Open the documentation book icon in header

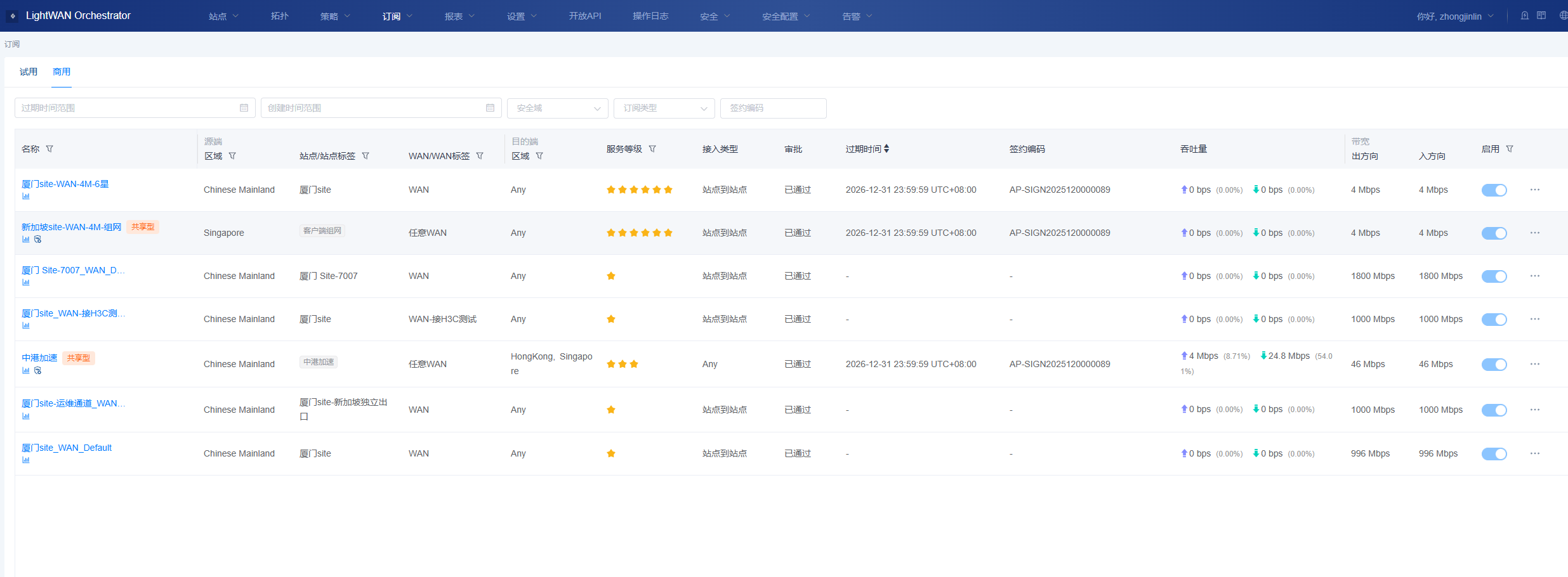click(x=1541, y=16)
